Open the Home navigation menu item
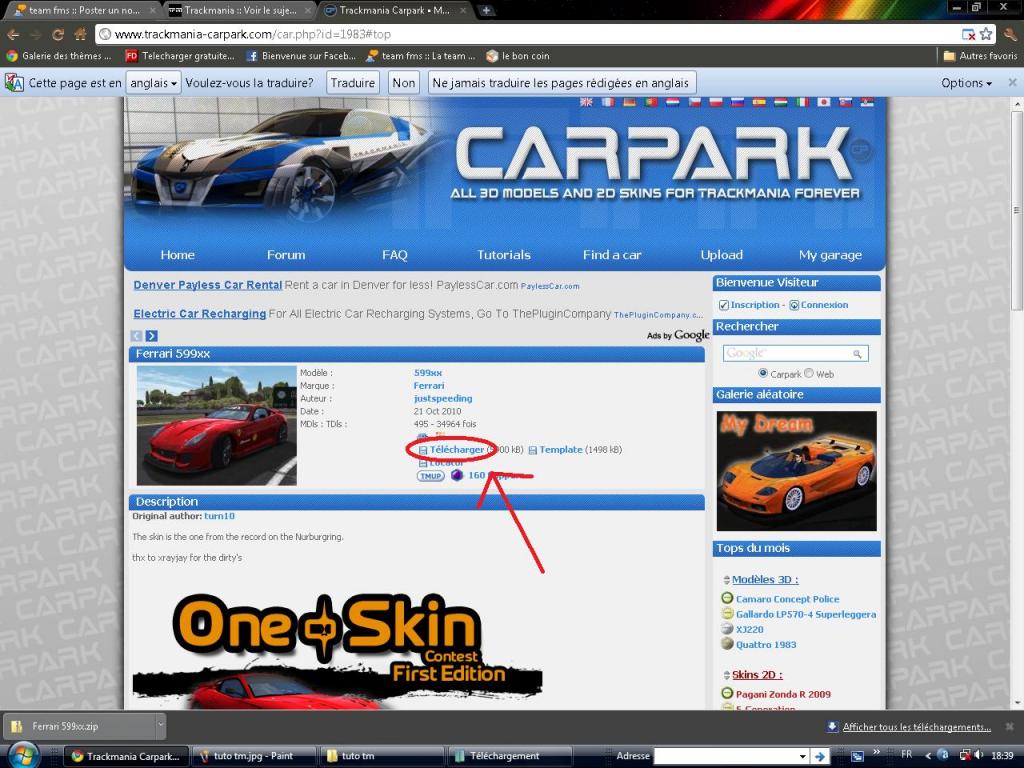This screenshot has width=1024, height=768. pos(178,255)
